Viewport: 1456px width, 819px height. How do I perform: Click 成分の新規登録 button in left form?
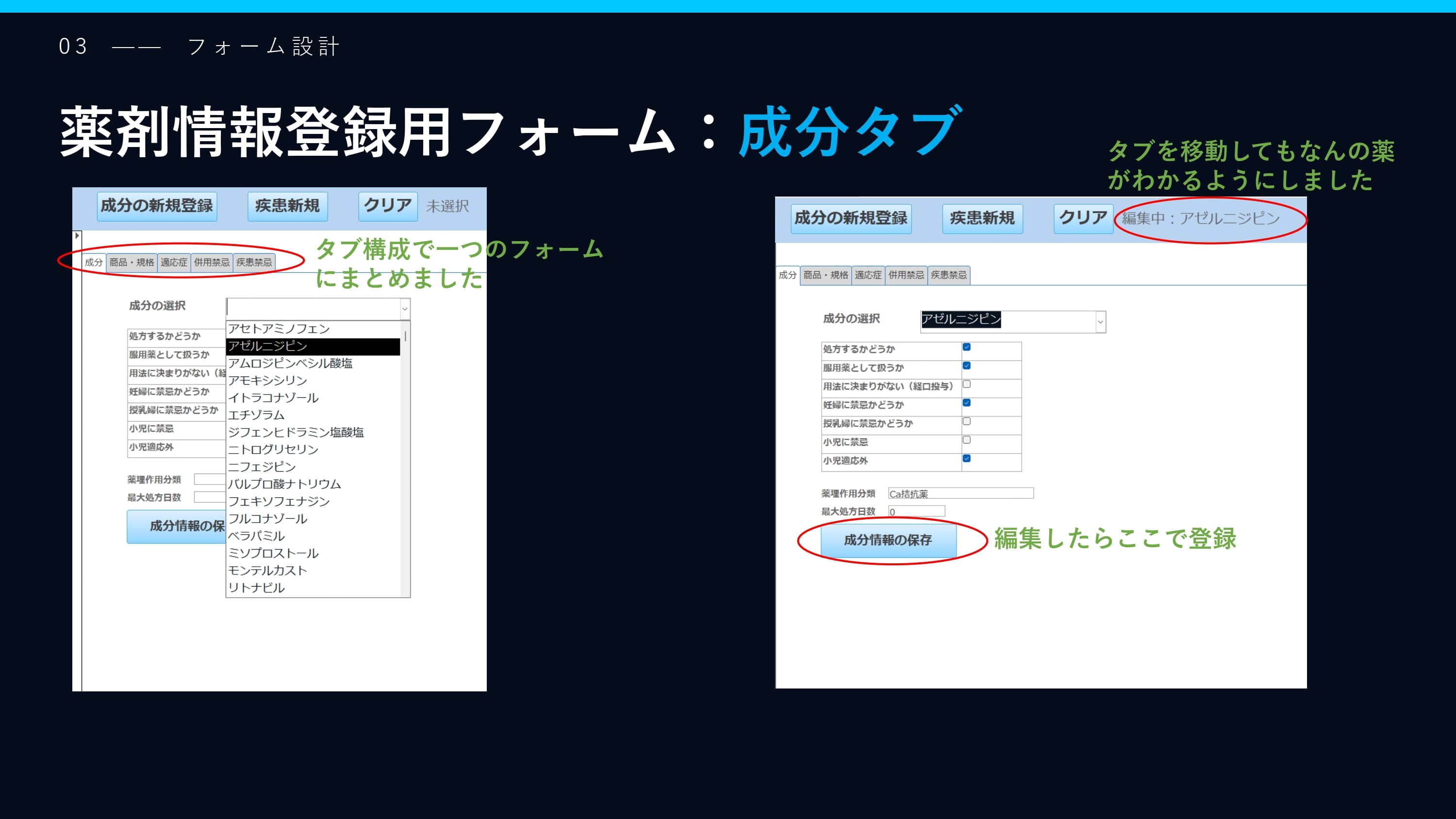(157, 206)
